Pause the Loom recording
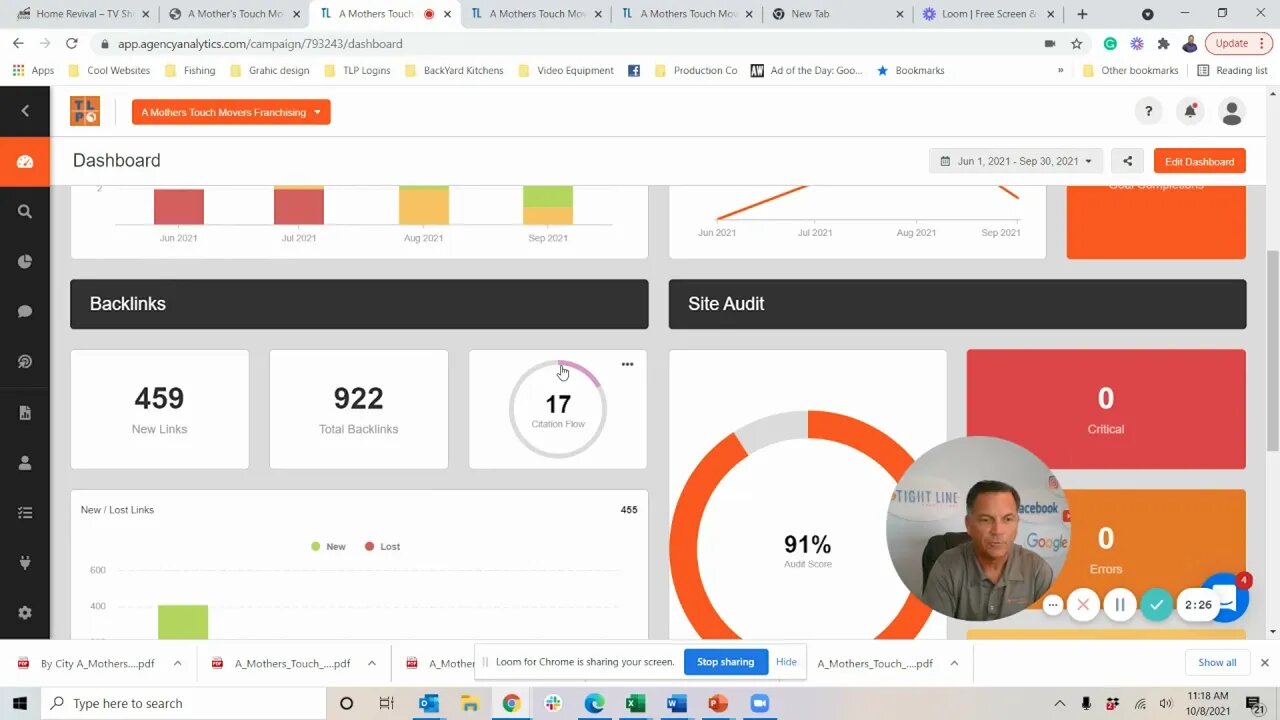Screen dimensions: 1280x720 tap(1120, 604)
